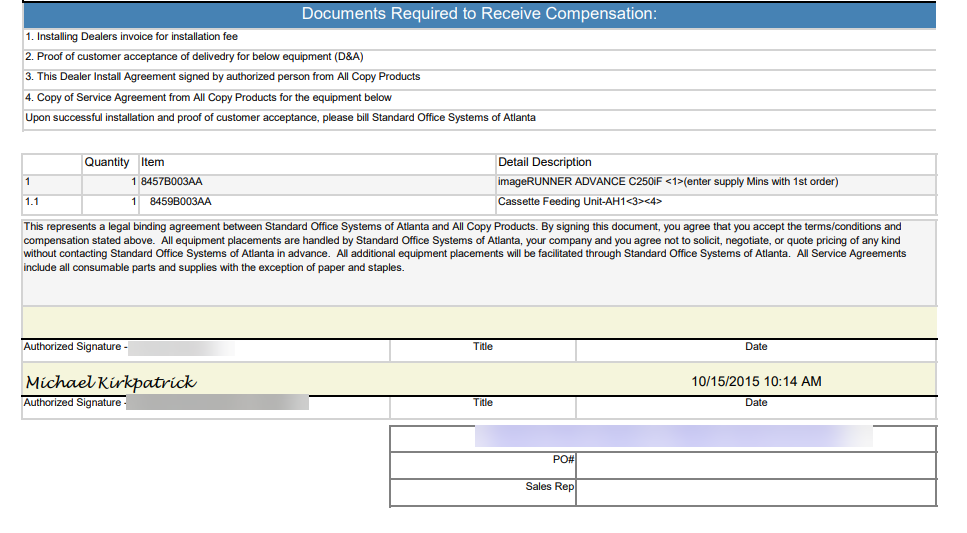
Task: Click the empty yellow signature field above first signature
Action: [x=479, y=322]
